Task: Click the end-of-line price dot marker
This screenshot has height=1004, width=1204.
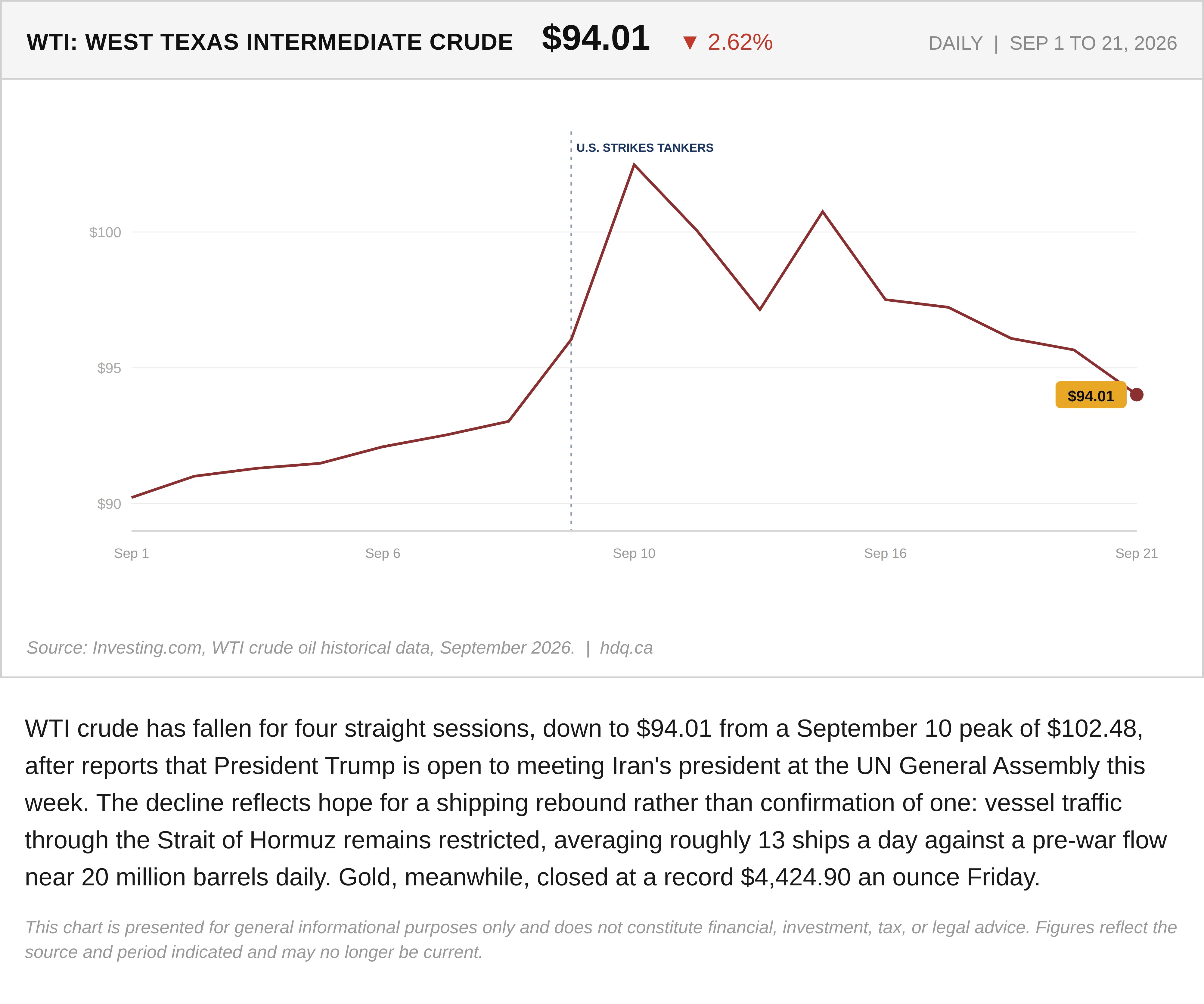Action: click(x=1136, y=394)
